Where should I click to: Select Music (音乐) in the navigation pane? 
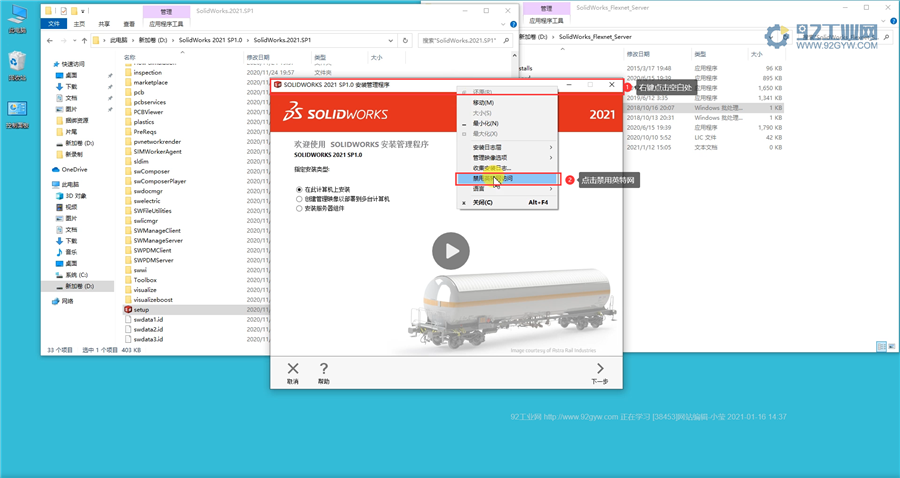[x=71, y=252]
